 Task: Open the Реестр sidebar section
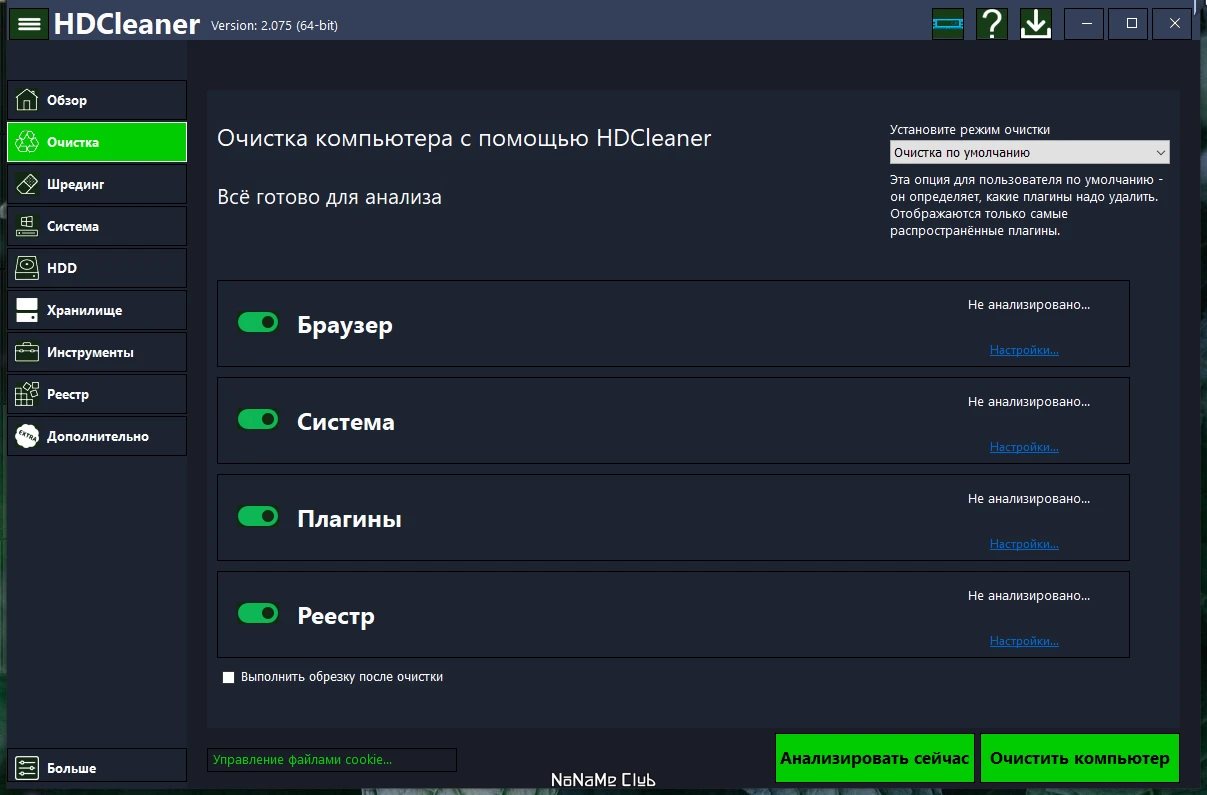(x=97, y=394)
